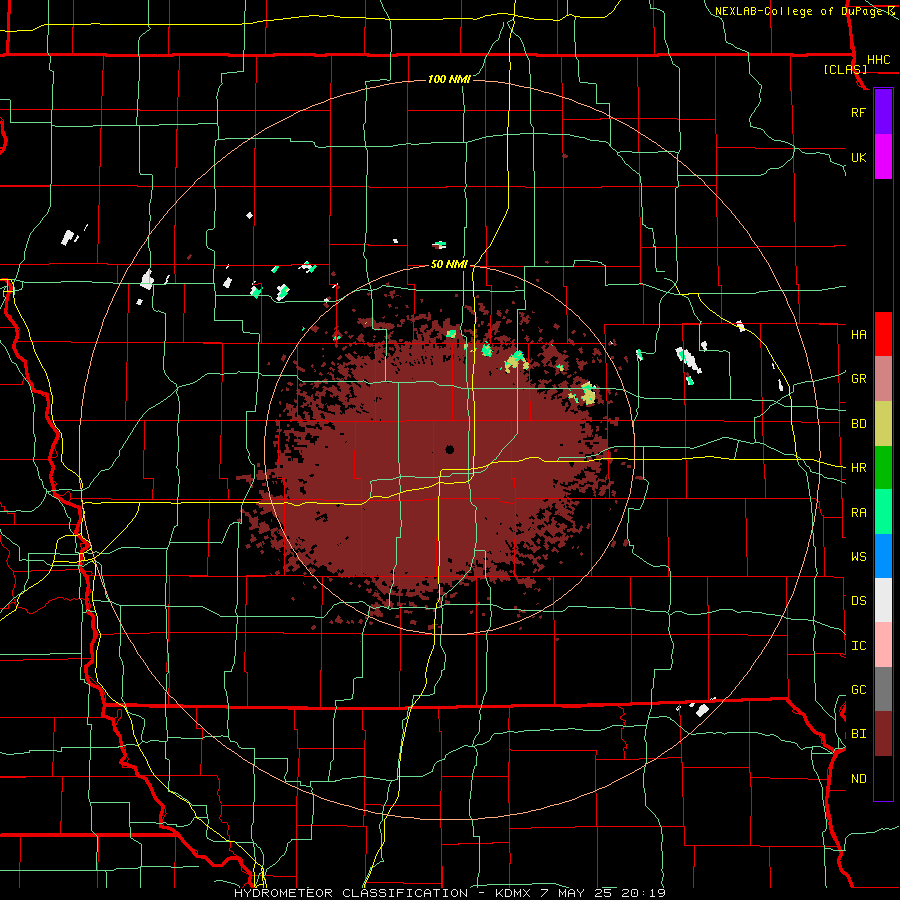Click the "UK" legend label
This screenshot has width=900, height=900.
point(858,158)
